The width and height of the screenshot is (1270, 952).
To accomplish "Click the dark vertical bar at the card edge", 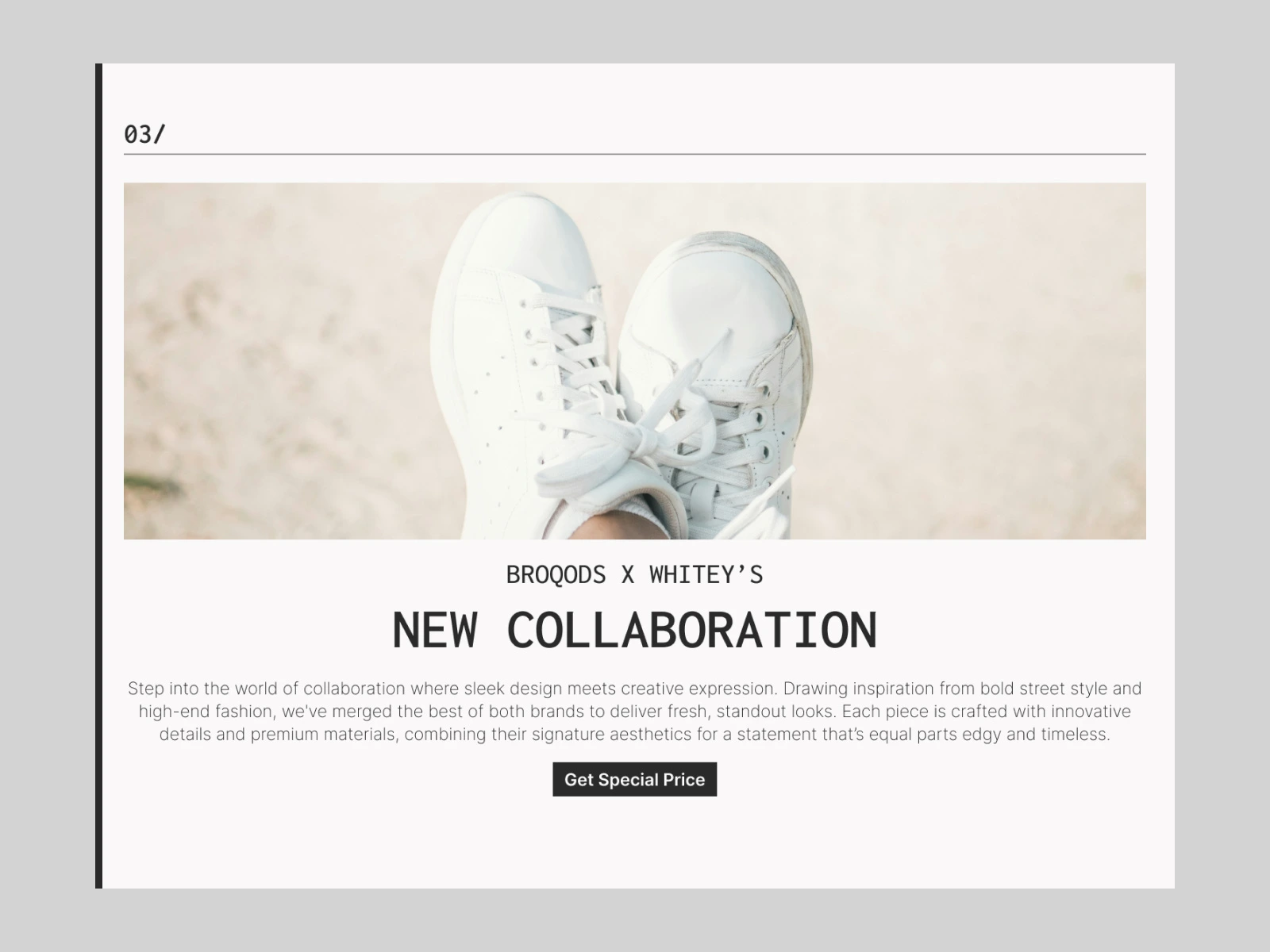I will (x=98, y=476).
